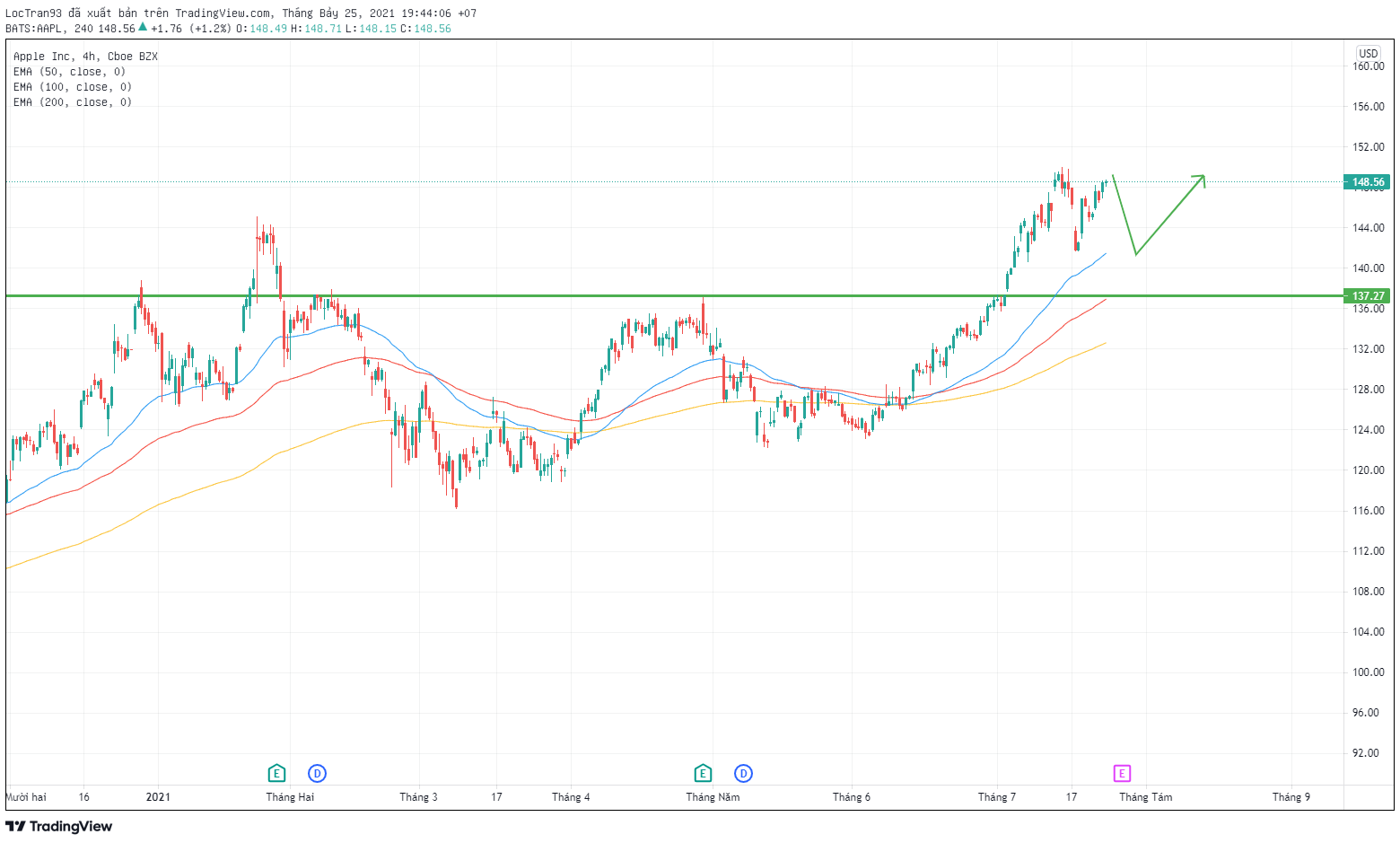Select the Apple Inc, 4h, Cboe BZX legend
This screenshot has height=843, width=1400.
pyautogui.click(x=85, y=56)
